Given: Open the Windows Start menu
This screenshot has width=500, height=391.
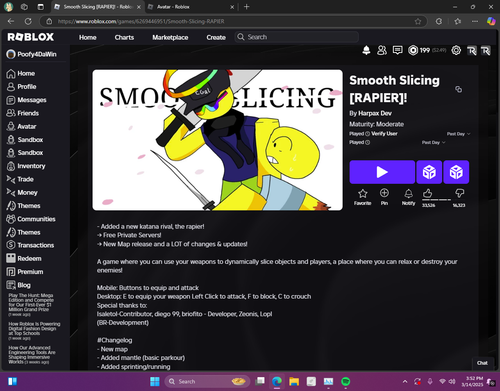Looking at the screenshot, I should pos(155,381).
